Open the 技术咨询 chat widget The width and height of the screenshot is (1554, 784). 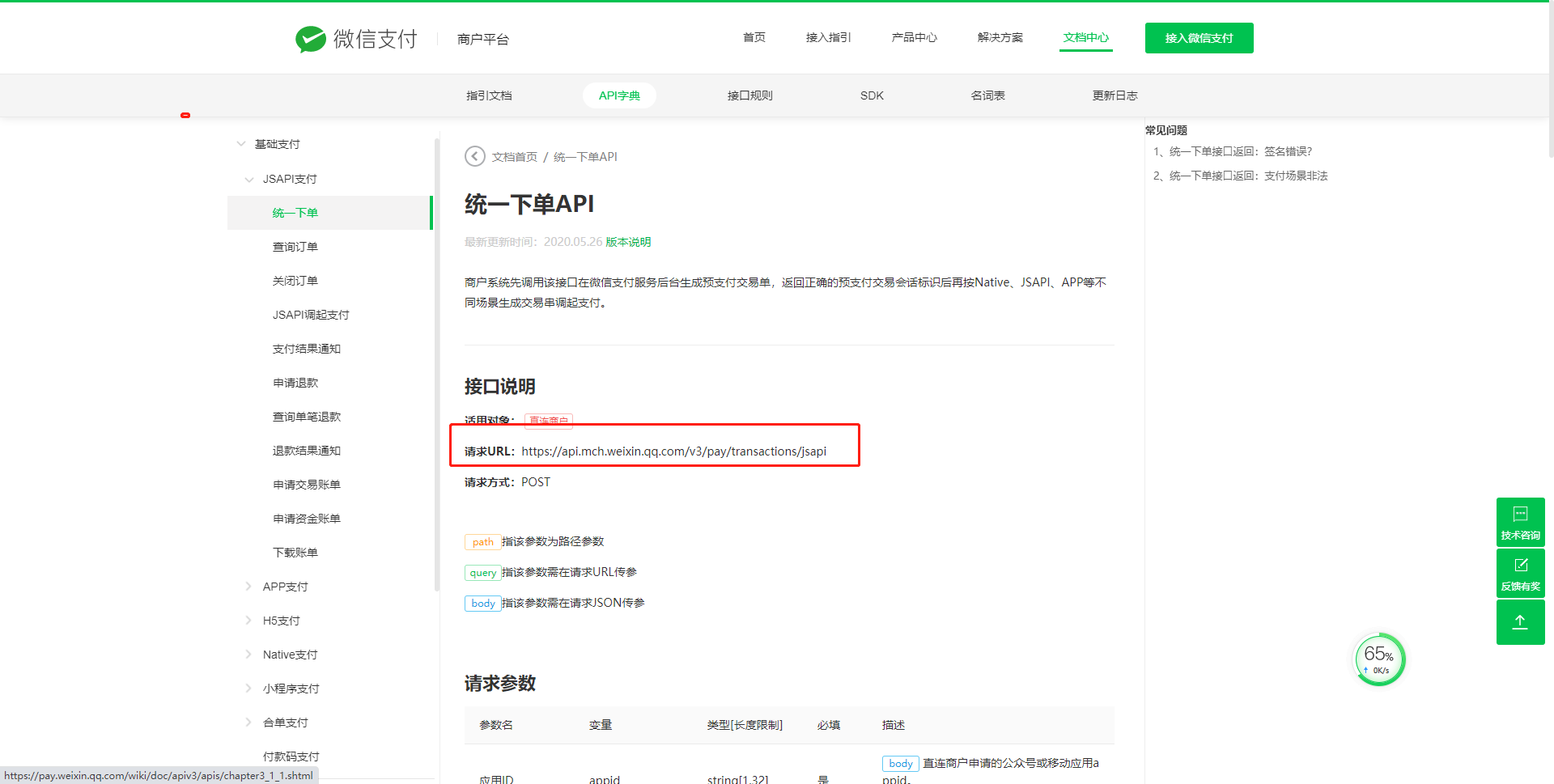pos(1520,522)
